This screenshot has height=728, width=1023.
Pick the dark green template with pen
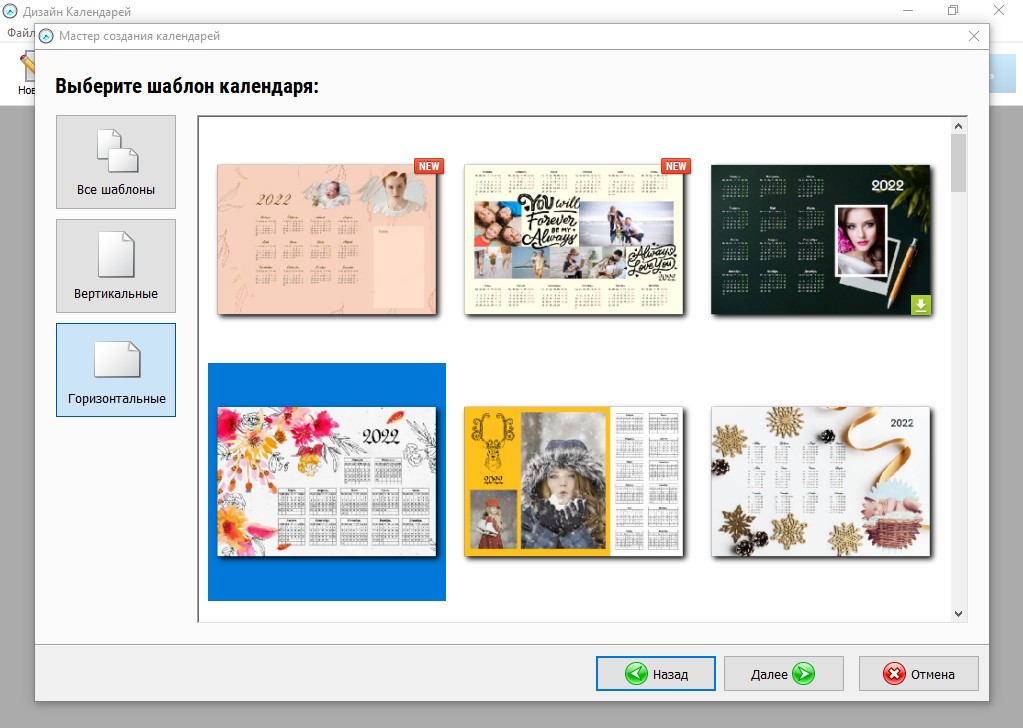[820, 240]
